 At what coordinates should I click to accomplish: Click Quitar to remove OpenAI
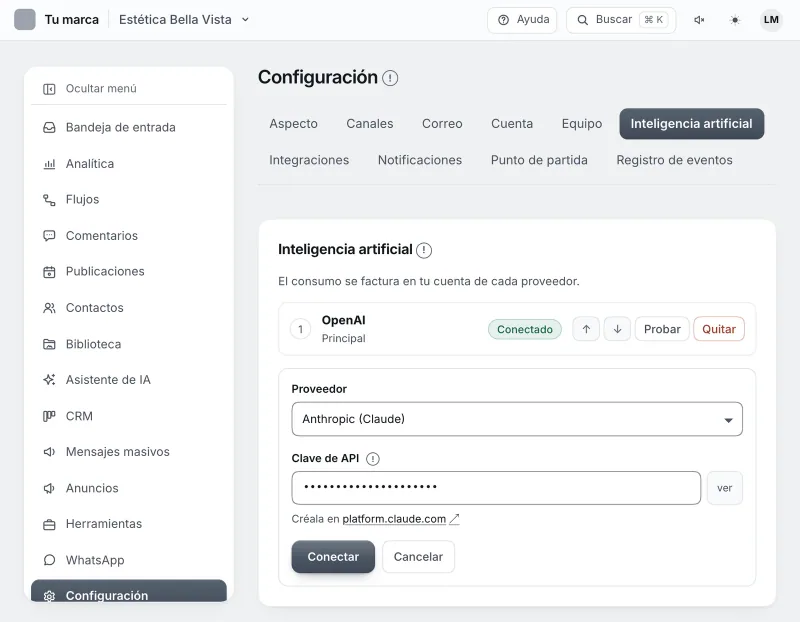719,329
